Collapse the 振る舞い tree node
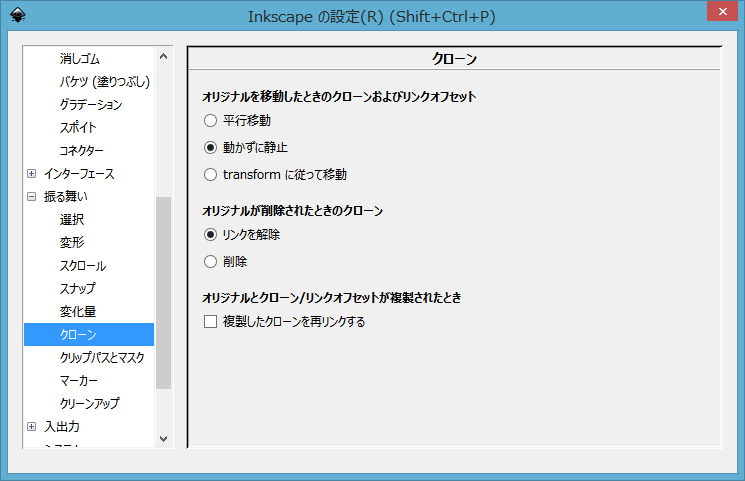Screen dimensions: 745x481 32,197
